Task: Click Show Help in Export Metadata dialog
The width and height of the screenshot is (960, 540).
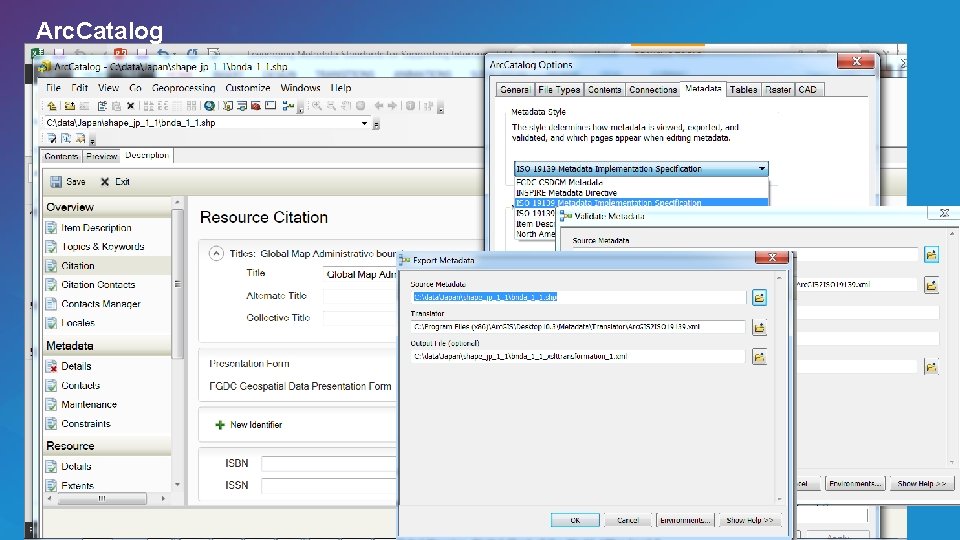Action: [x=749, y=520]
